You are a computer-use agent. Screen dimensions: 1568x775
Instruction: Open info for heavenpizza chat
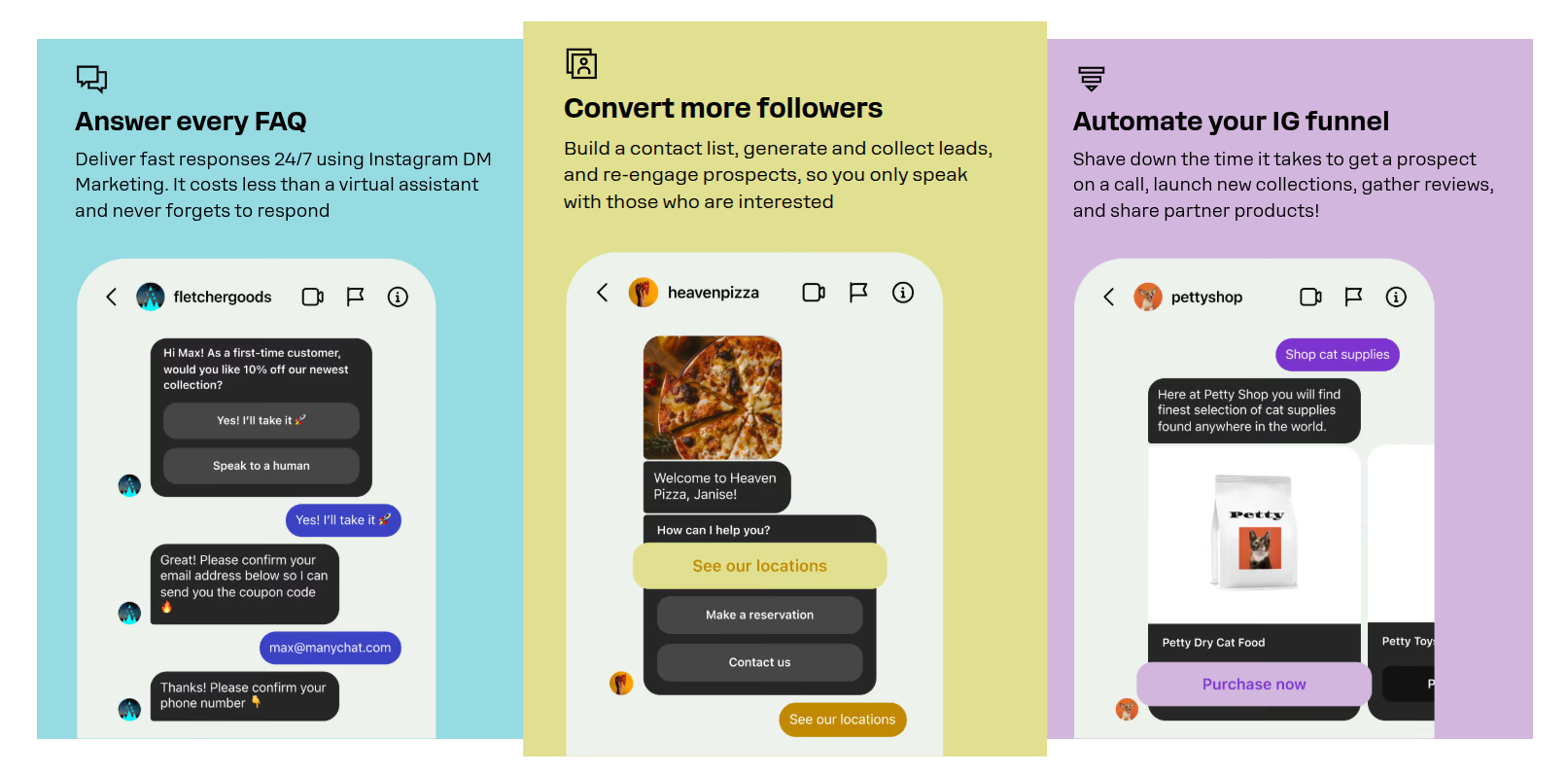tap(903, 292)
